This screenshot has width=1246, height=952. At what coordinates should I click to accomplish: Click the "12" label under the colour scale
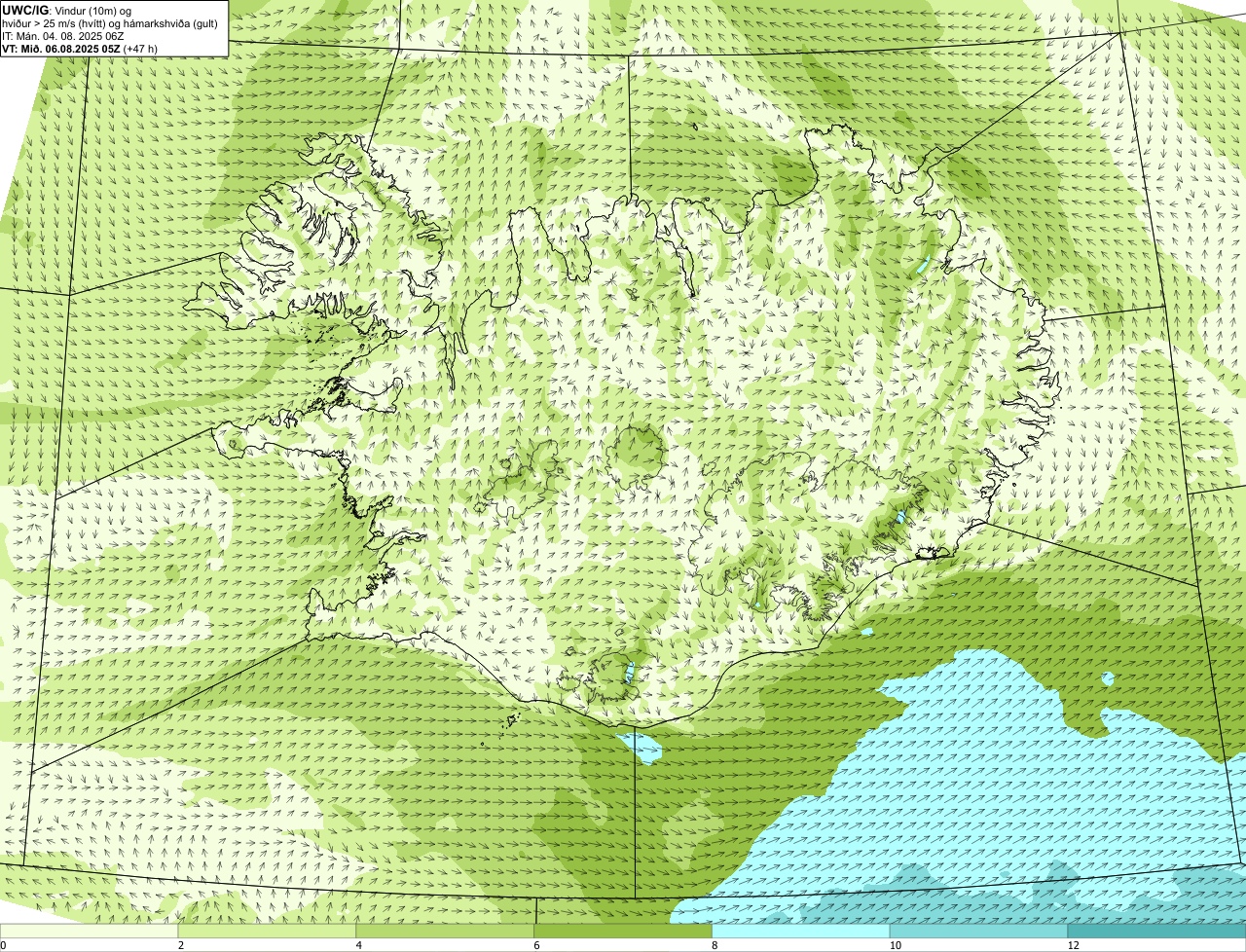[x=1072, y=945]
